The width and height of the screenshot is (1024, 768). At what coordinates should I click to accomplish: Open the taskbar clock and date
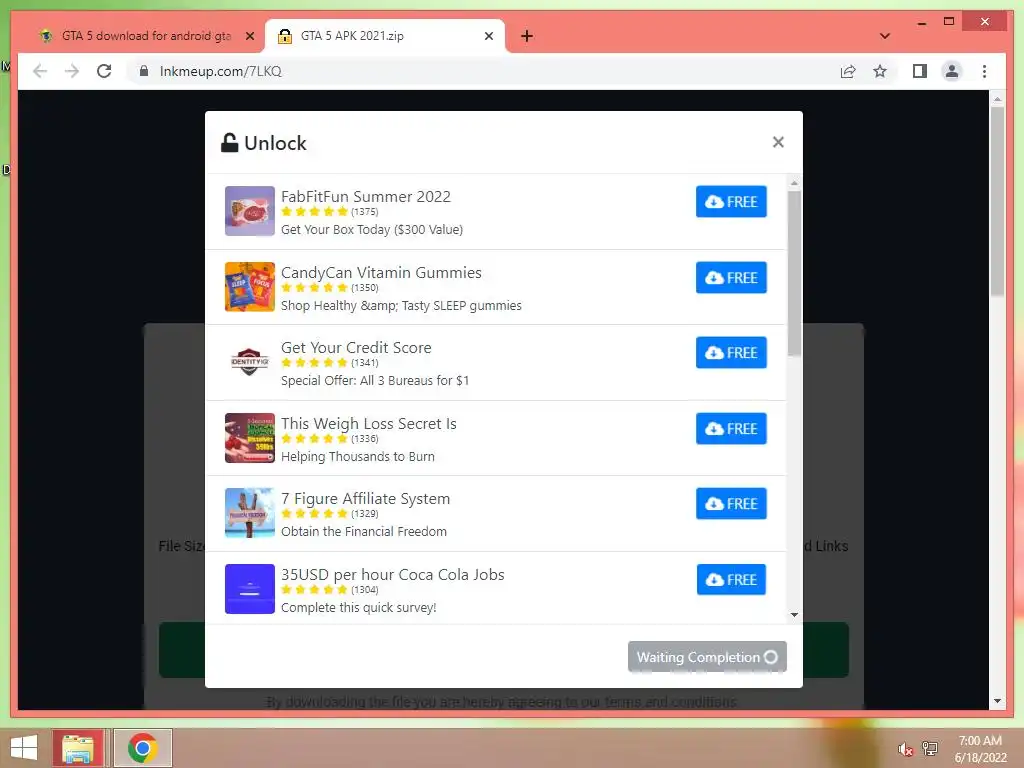point(980,749)
